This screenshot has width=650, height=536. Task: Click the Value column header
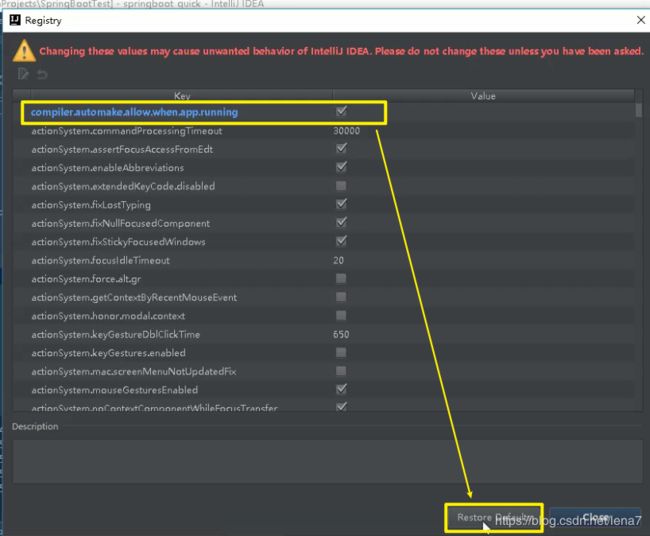tap(483, 96)
